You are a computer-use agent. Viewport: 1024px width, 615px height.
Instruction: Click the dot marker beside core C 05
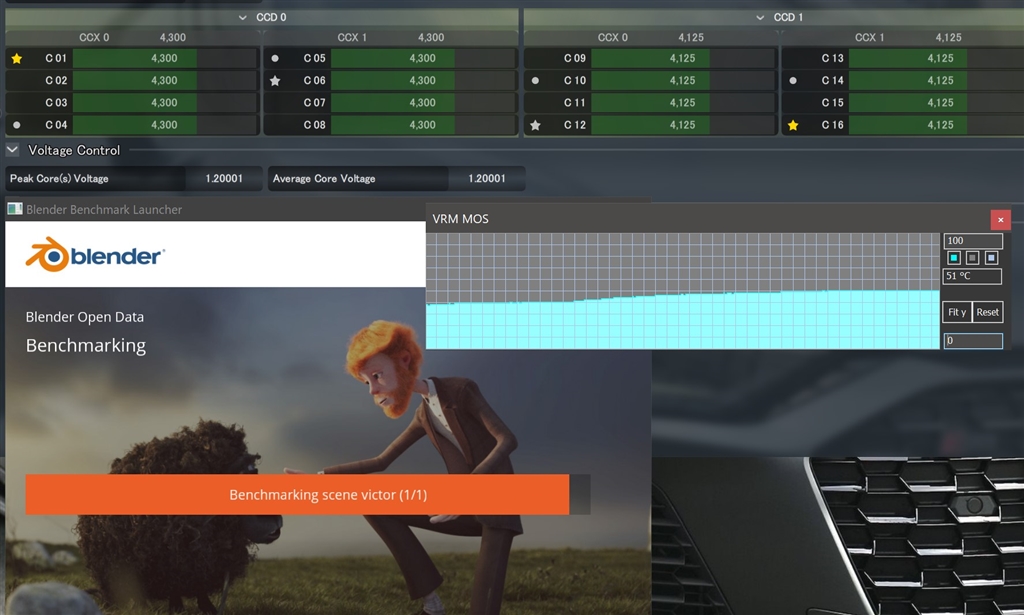(x=275, y=58)
